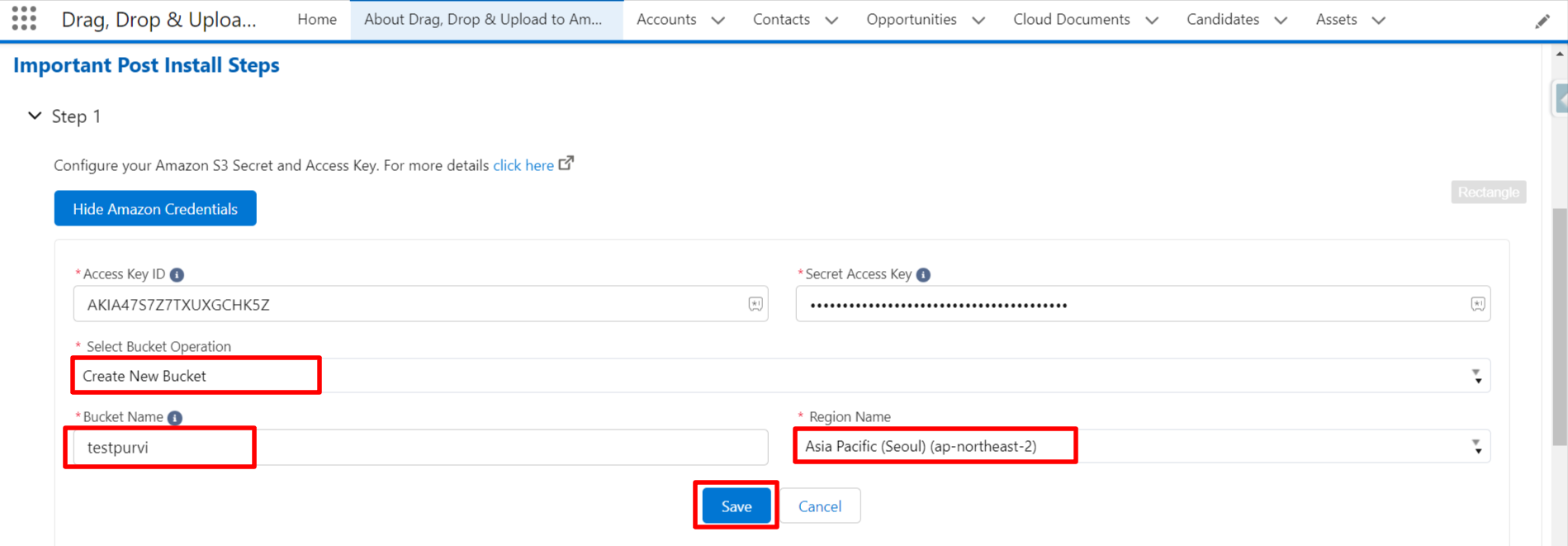1568x546 pixels.
Task: Click the Important Post Install Steps heading
Action: (x=146, y=65)
